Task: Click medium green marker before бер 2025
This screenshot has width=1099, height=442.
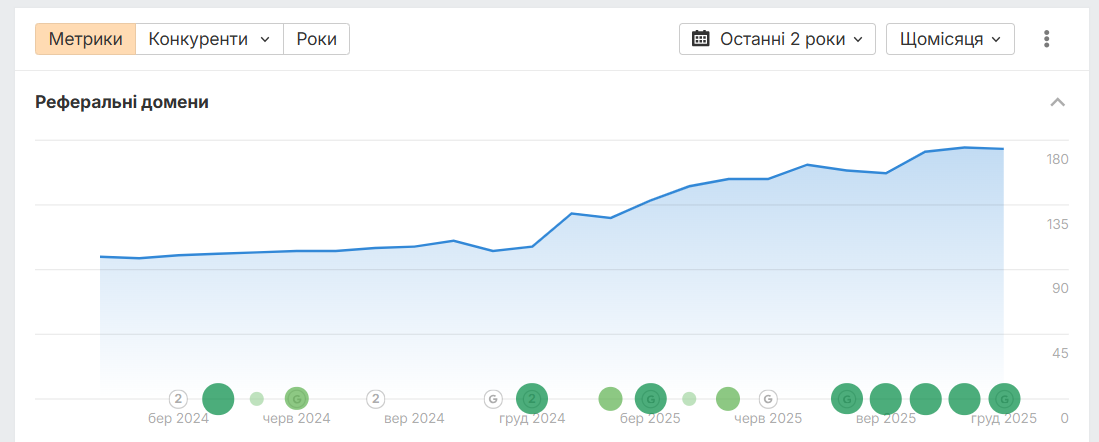Action: point(610,399)
